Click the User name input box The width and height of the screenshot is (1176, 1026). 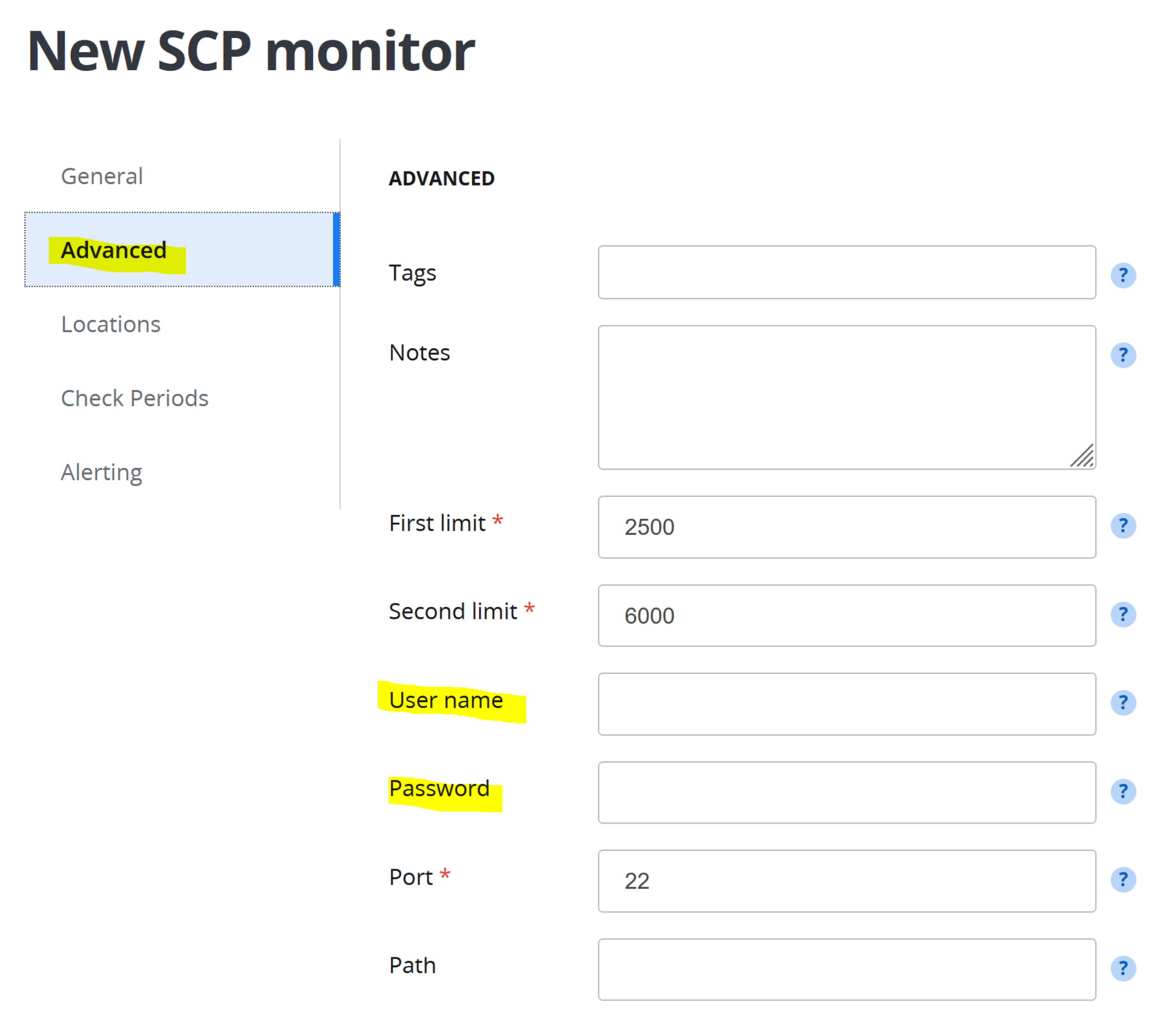coord(846,704)
